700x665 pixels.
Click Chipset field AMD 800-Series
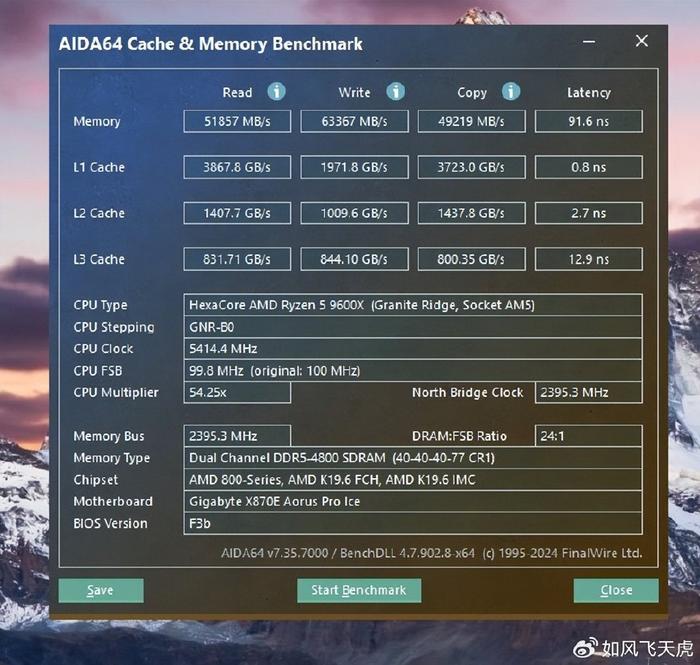(x=413, y=480)
